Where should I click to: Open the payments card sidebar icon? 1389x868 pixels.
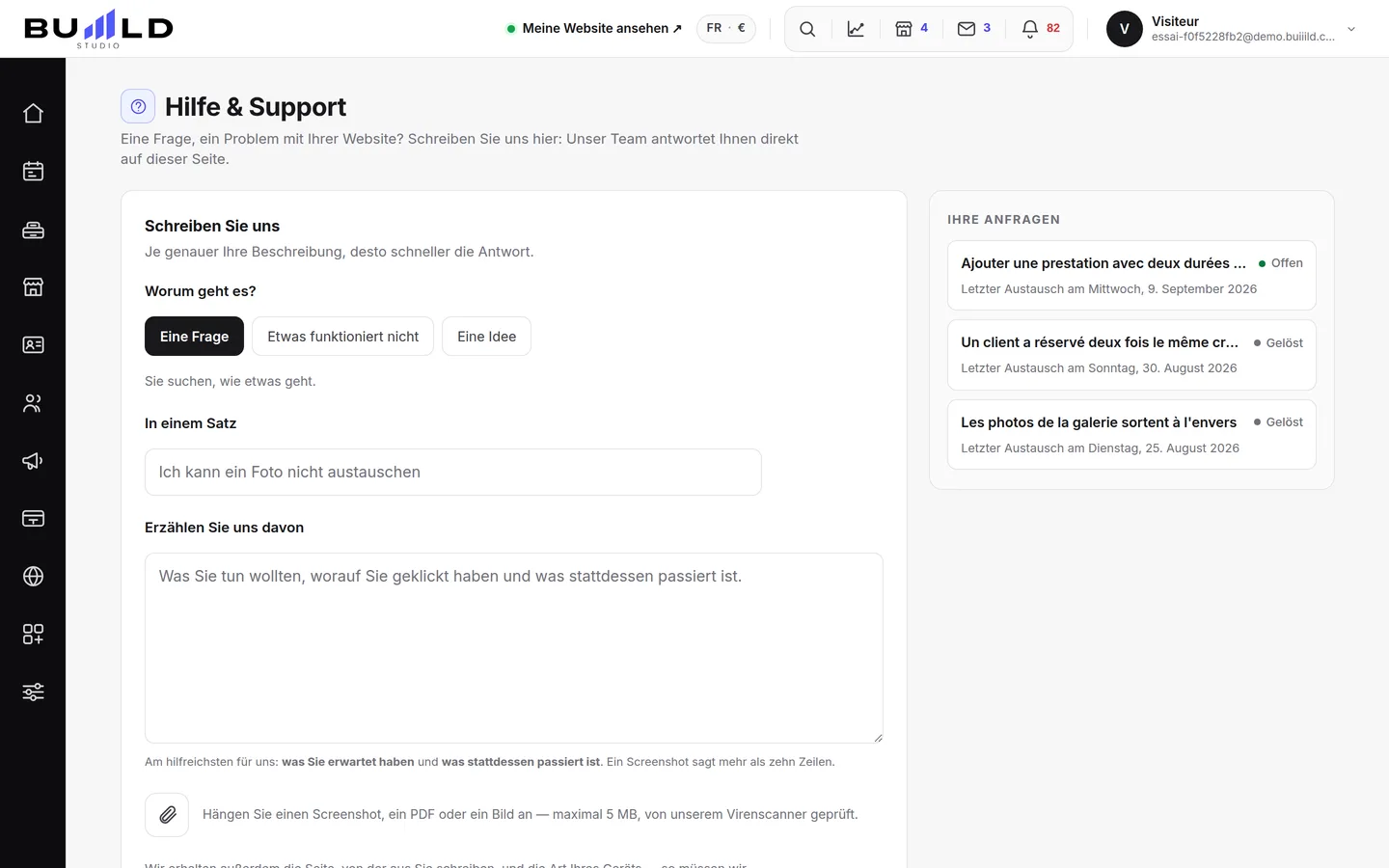pyautogui.click(x=33, y=519)
